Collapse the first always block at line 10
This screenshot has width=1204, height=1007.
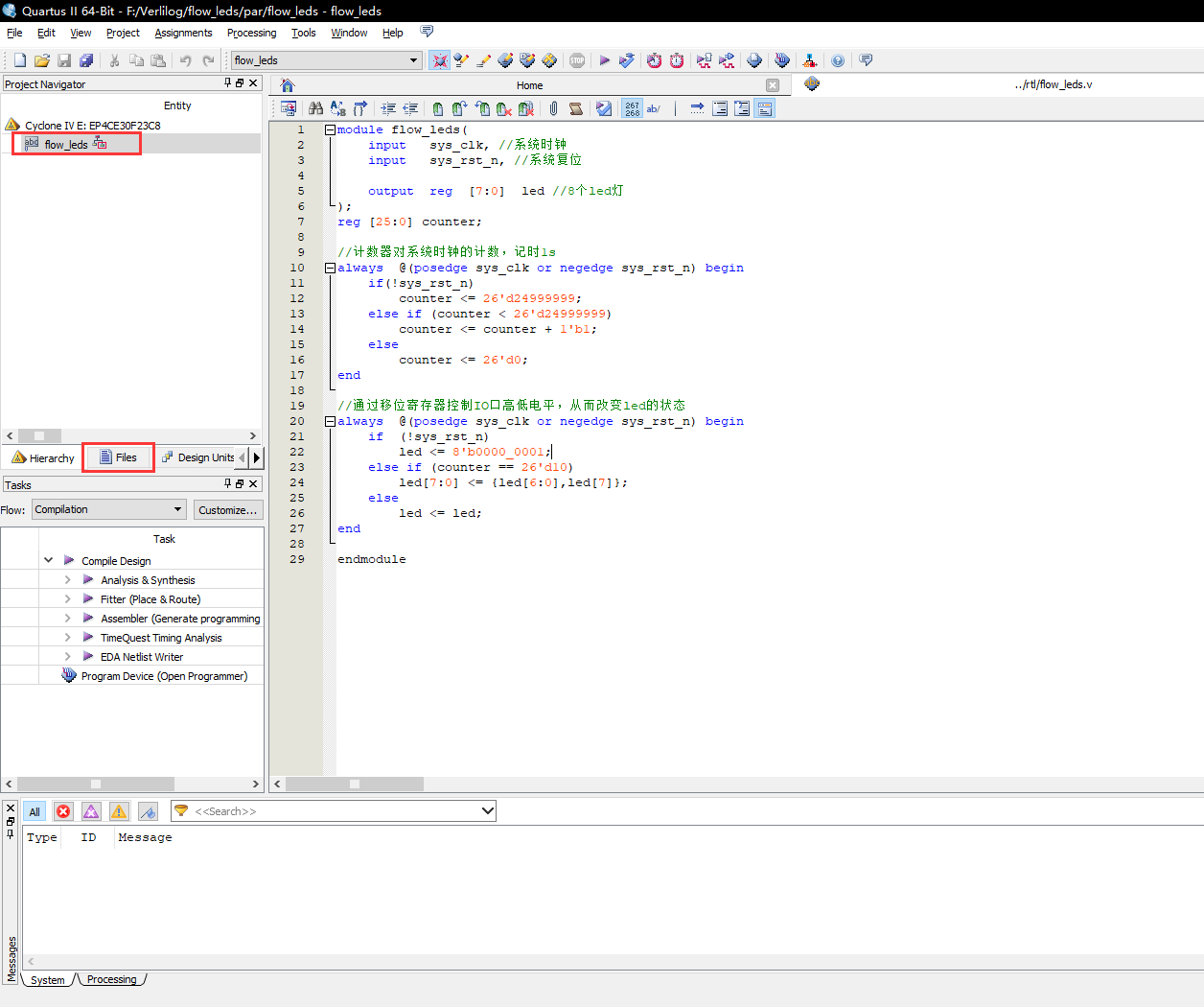tap(330, 268)
